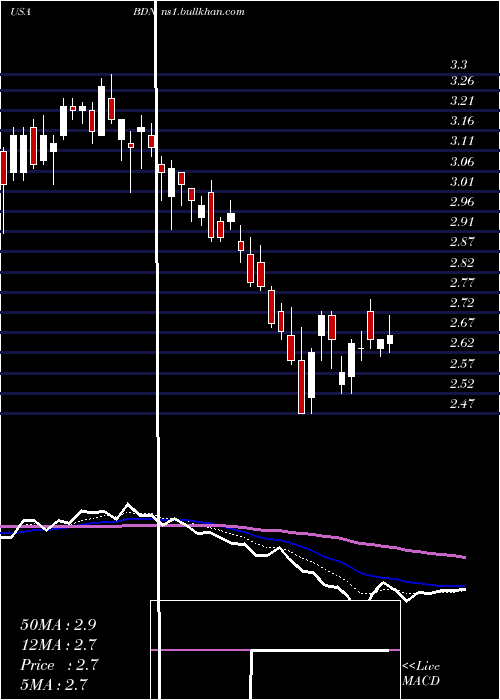The image size is (500, 700).
Task: Click the <<Live MACD label
Action: pos(421,673)
